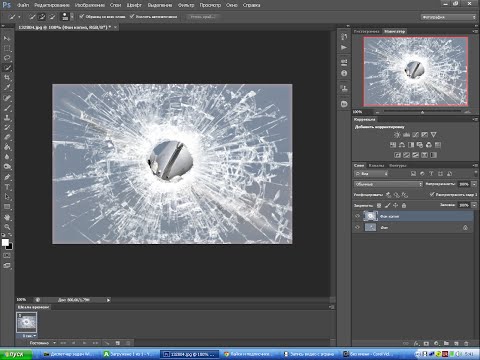The height and width of the screenshot is (360, 480).
Task: Toggle 'Усилить автоматически' checkbox
Action: (x=132, y=16)
